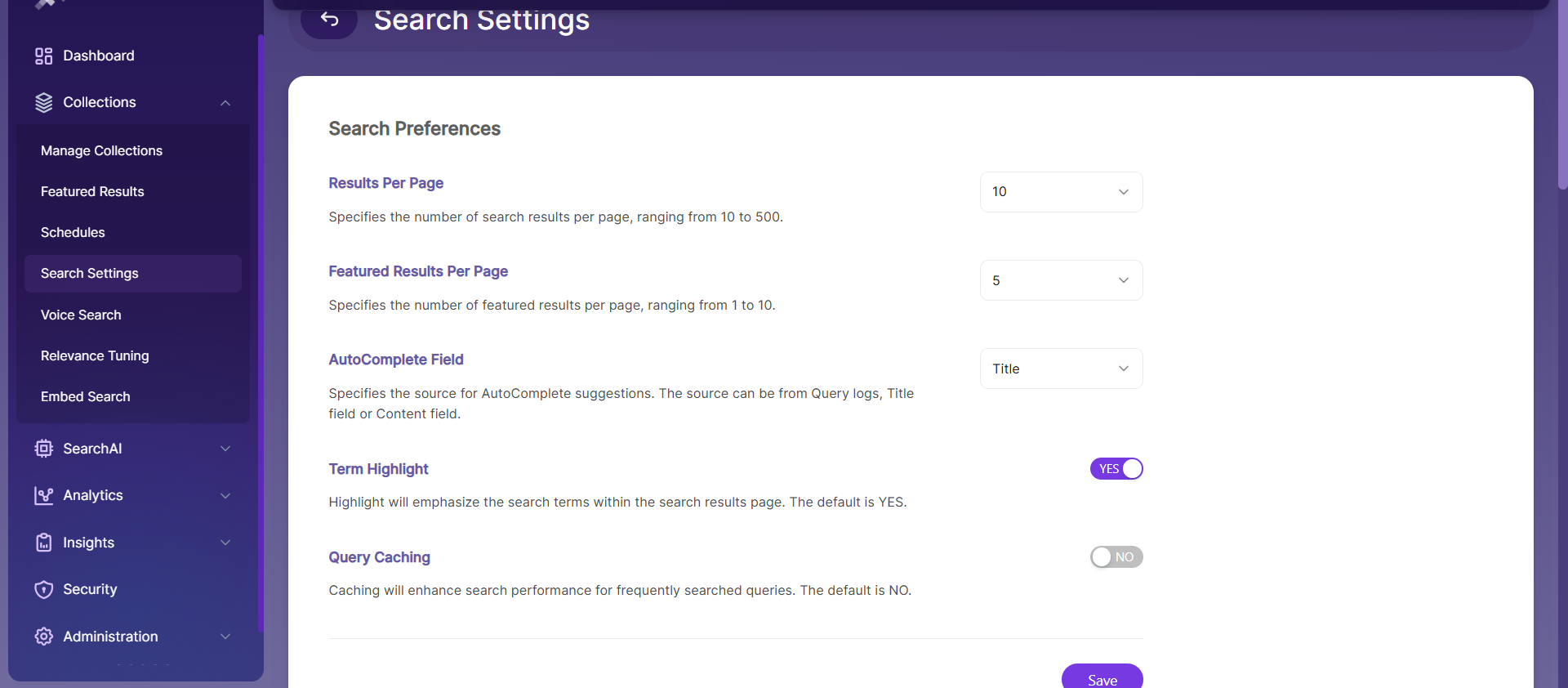Open the Results Per Page dropdown

point(1060,192)
